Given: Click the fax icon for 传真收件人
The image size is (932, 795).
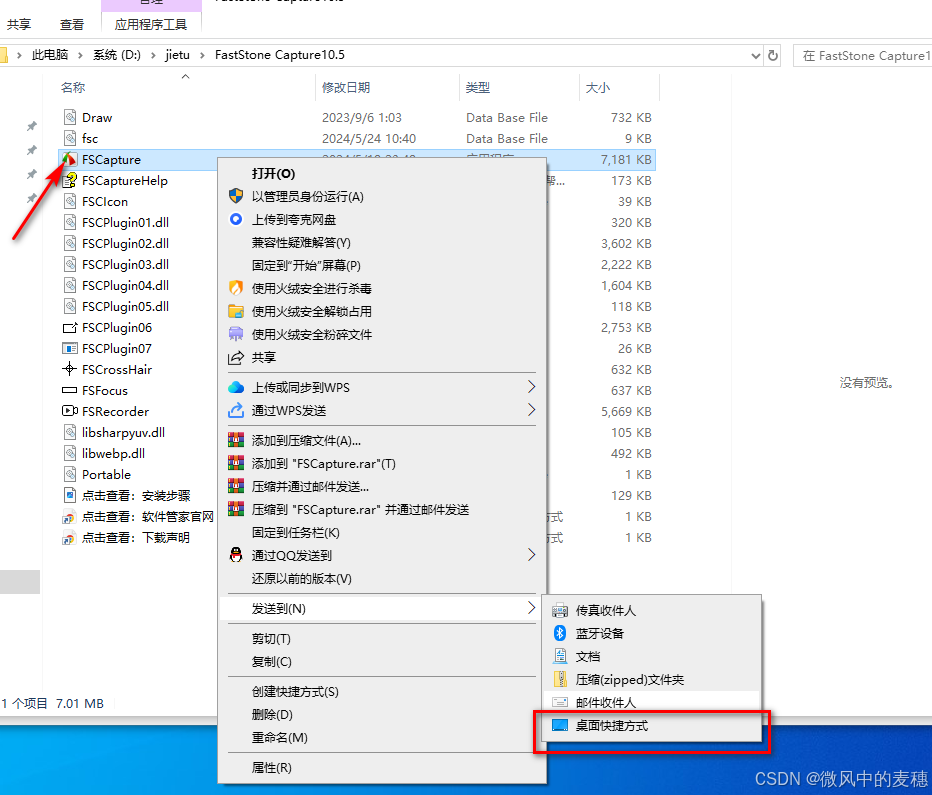Looking at the screenshot, I should 560,610.
